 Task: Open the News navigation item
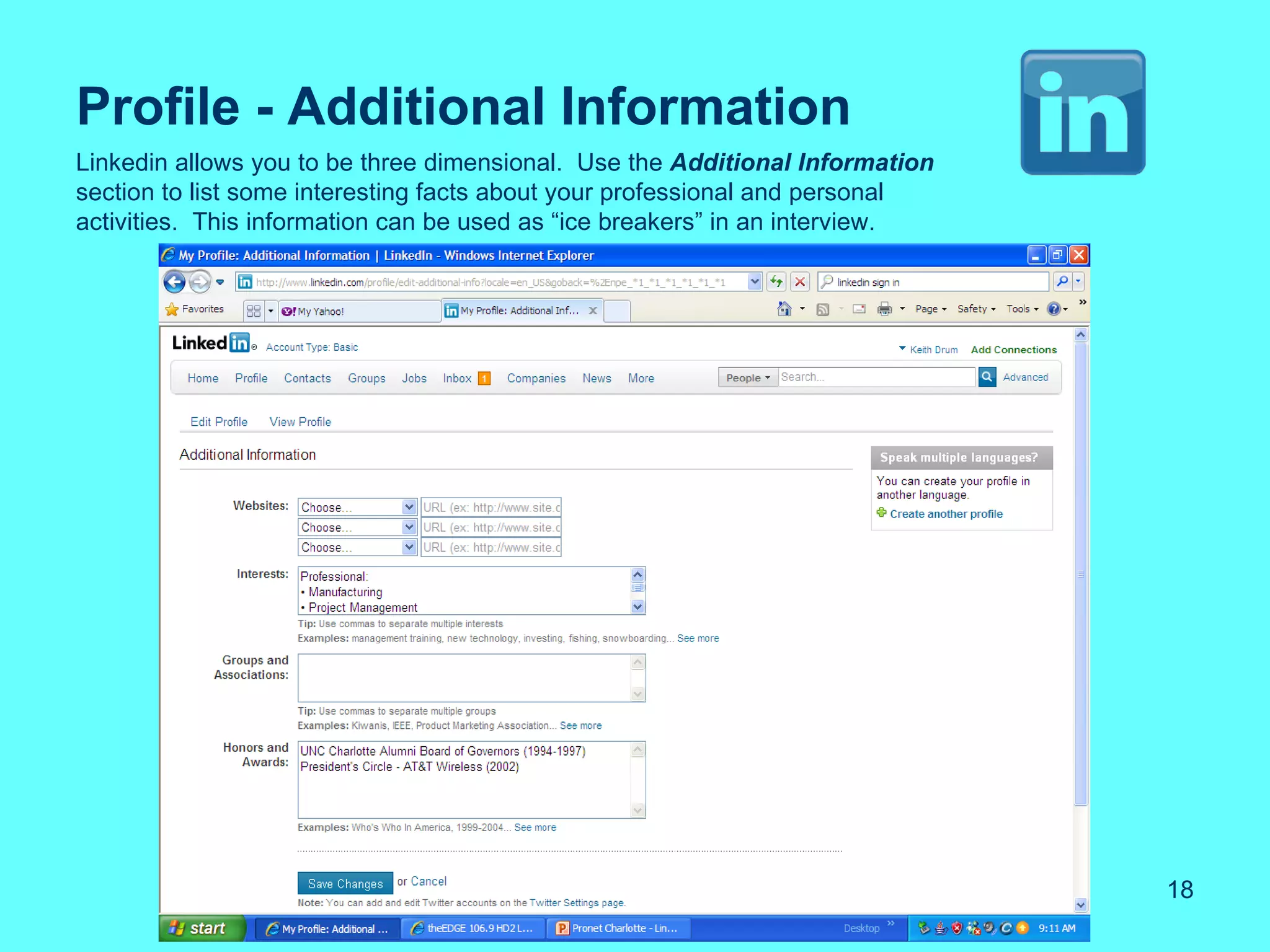point(597,378)
